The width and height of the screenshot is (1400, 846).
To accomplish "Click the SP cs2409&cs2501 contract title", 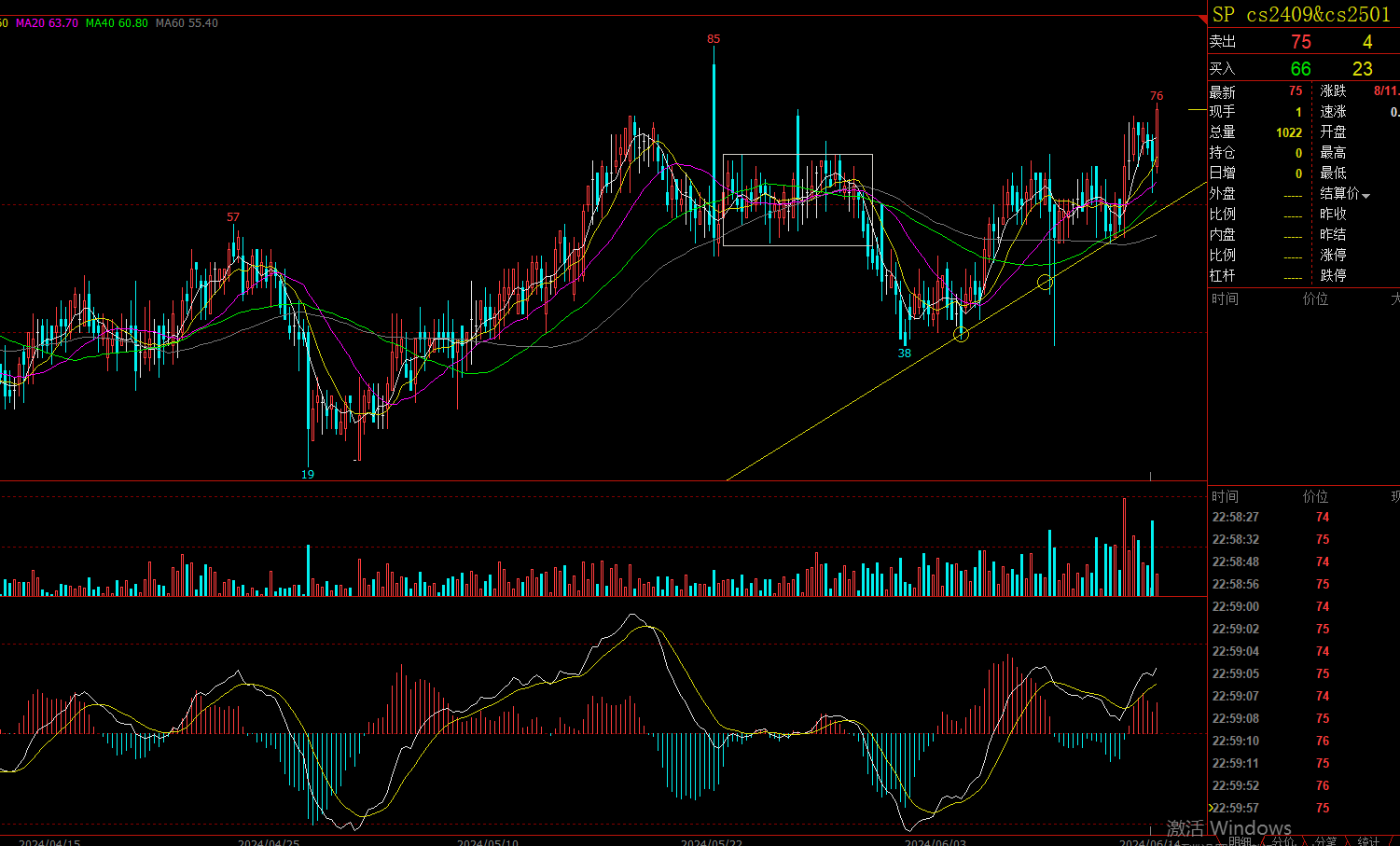I will click(1301, 14).
